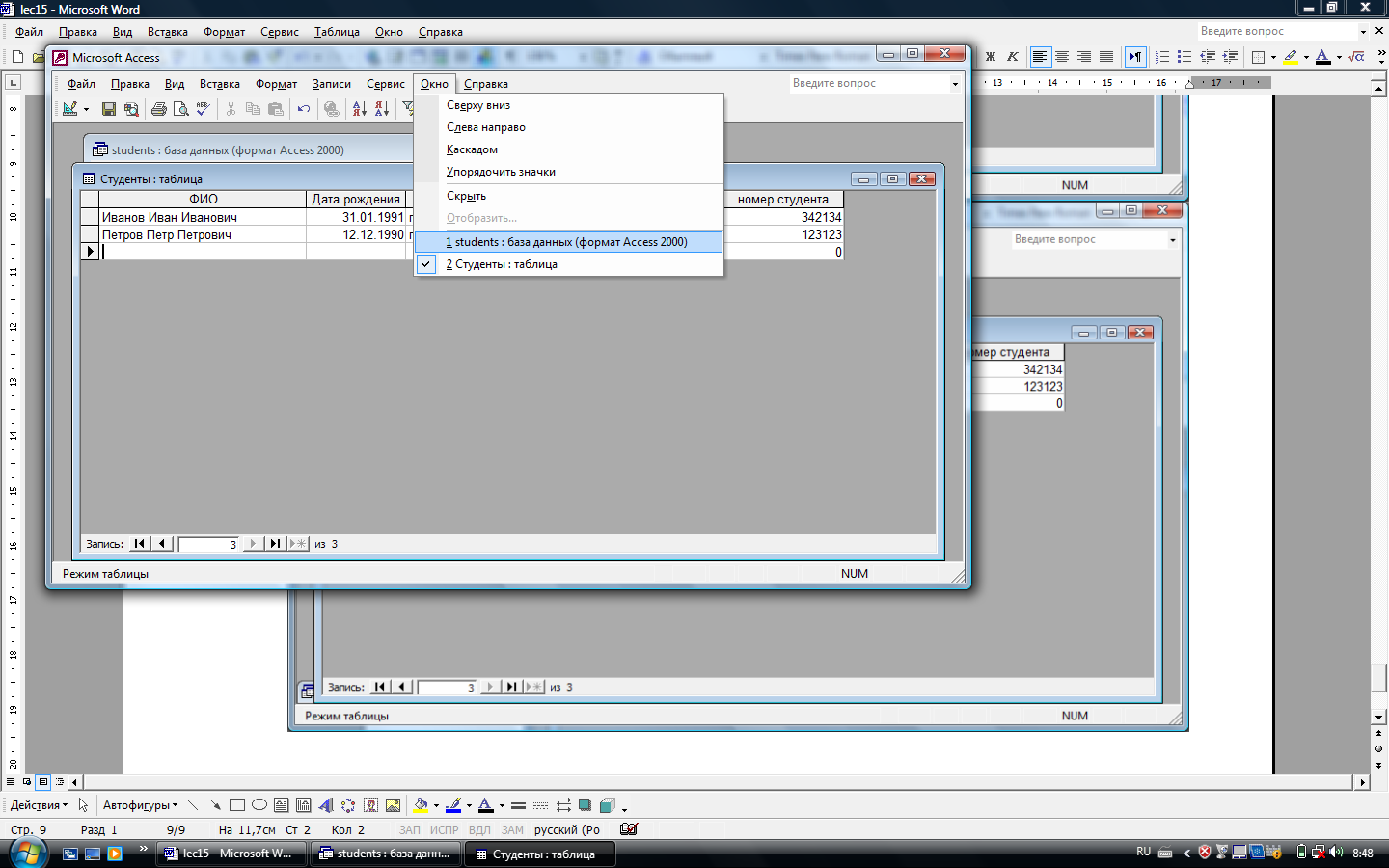This screenshot has width=1389, height=868.
Task: Click the View design icon in Access toolbar
Action: point(69,109)
